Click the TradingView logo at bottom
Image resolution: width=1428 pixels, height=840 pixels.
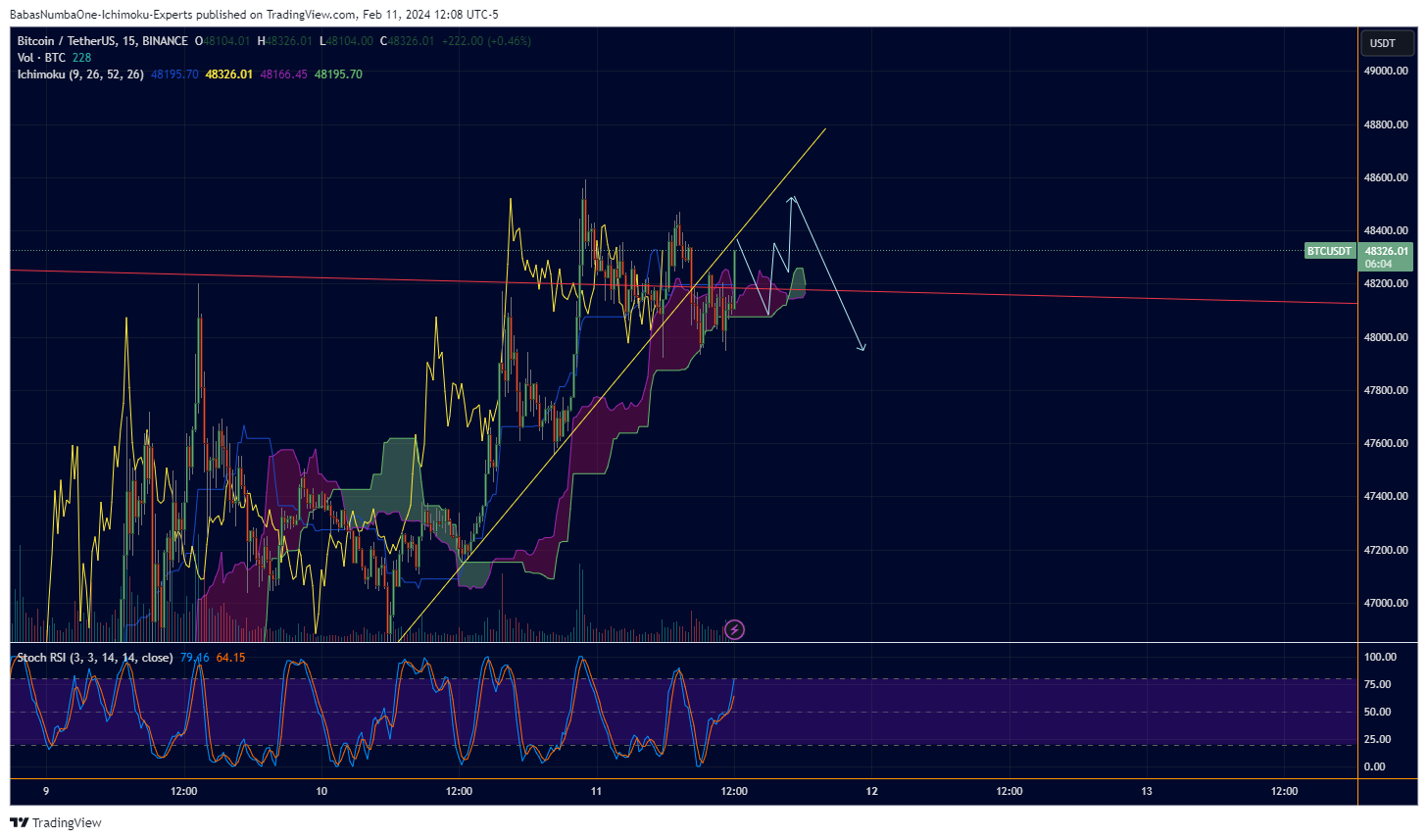56,822
